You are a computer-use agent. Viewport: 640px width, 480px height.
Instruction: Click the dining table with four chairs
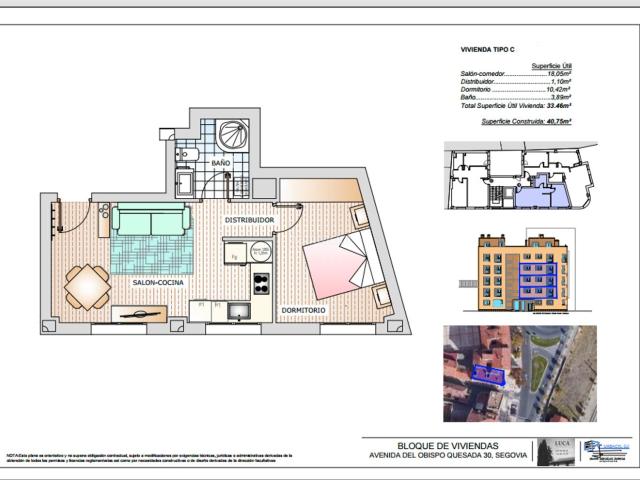(x=86, y=286)
